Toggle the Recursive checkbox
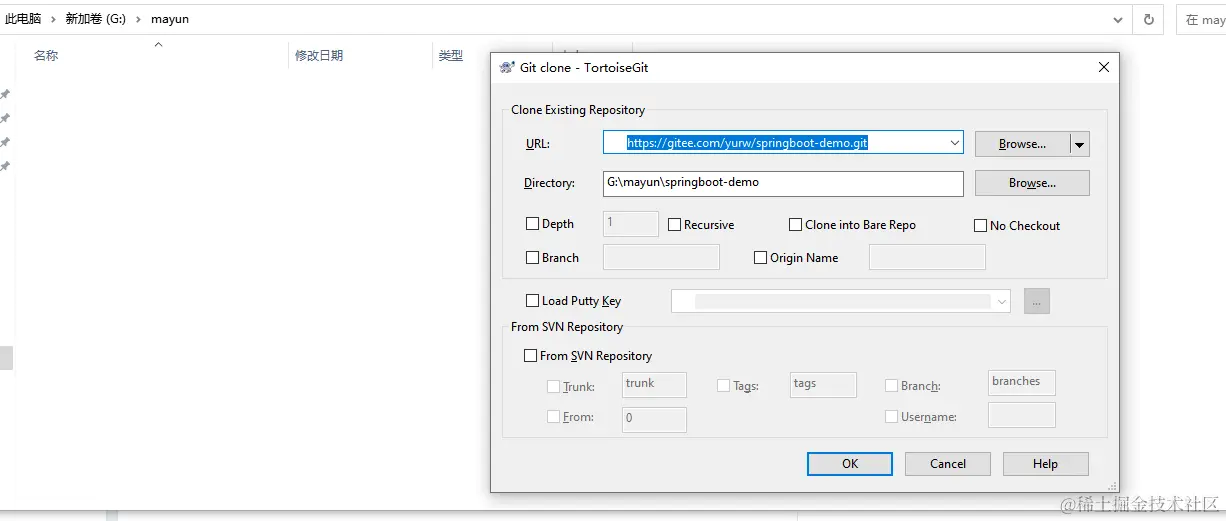The image size is (1226, 521). coord(674,225)
